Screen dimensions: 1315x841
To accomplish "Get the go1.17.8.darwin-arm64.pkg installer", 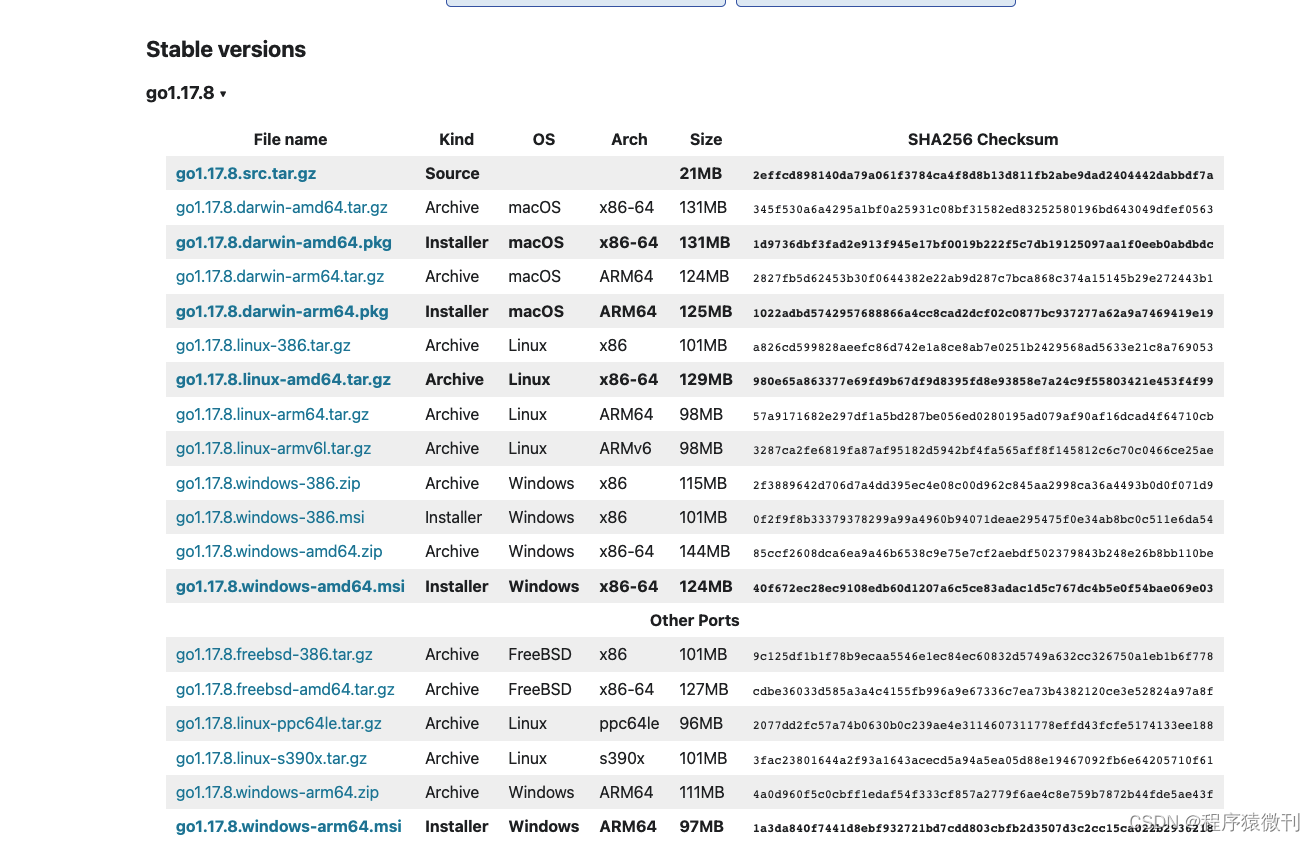I will pos(281,311).
